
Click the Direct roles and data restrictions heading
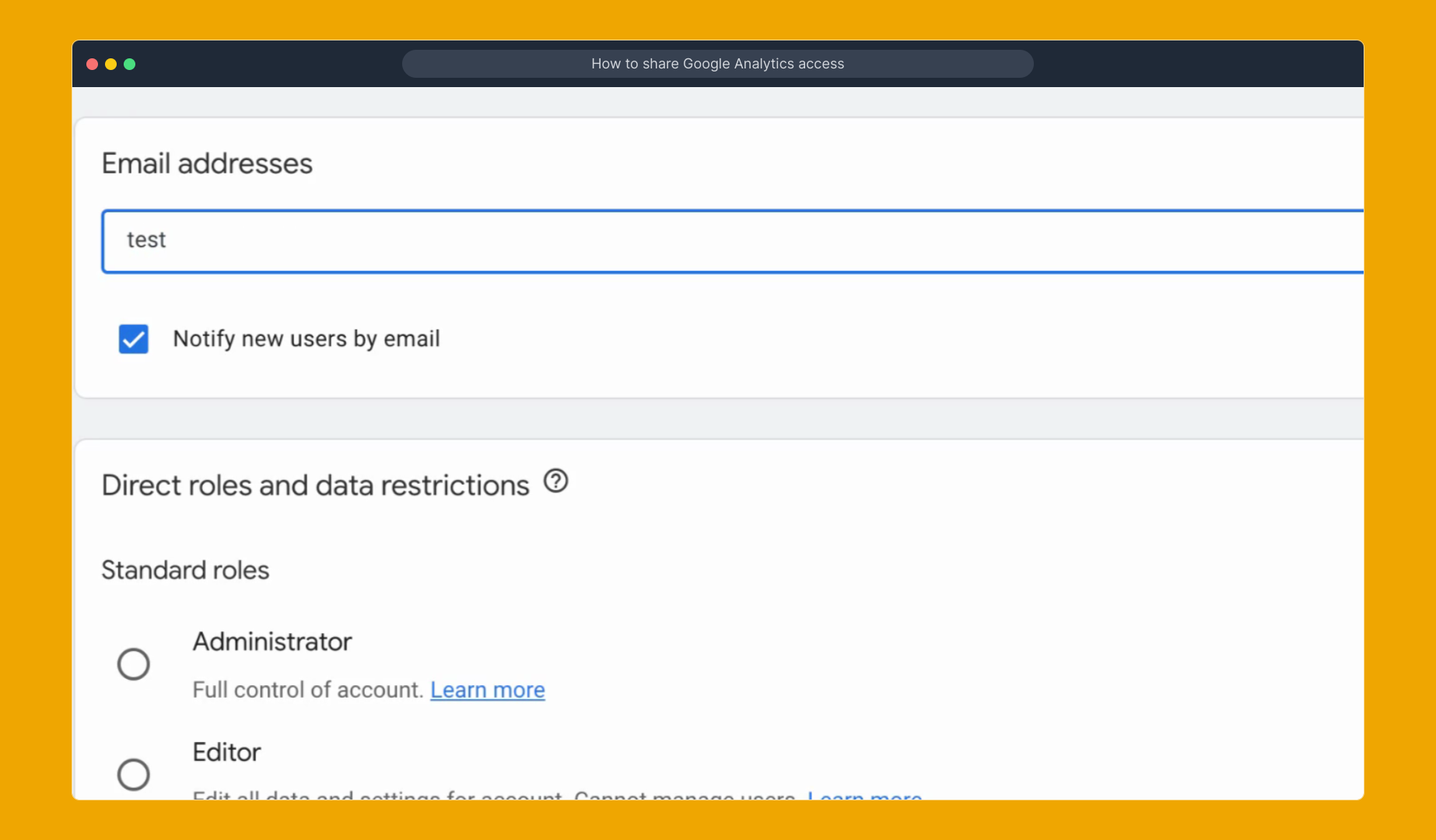(314, 484)
